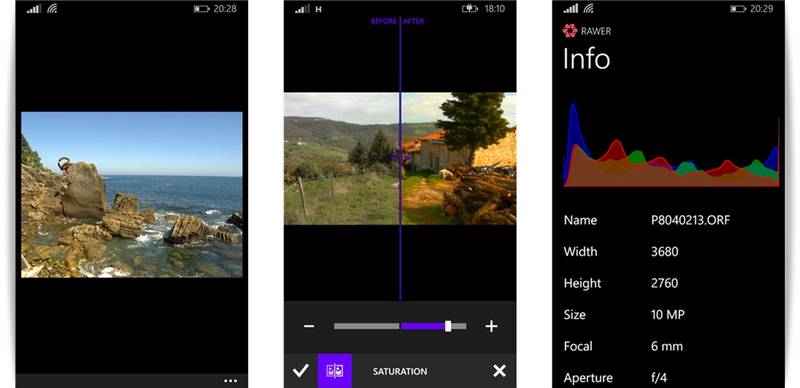800x388 pixels.
Task: Tap the red RAWER logo icon
Action: 570,31
